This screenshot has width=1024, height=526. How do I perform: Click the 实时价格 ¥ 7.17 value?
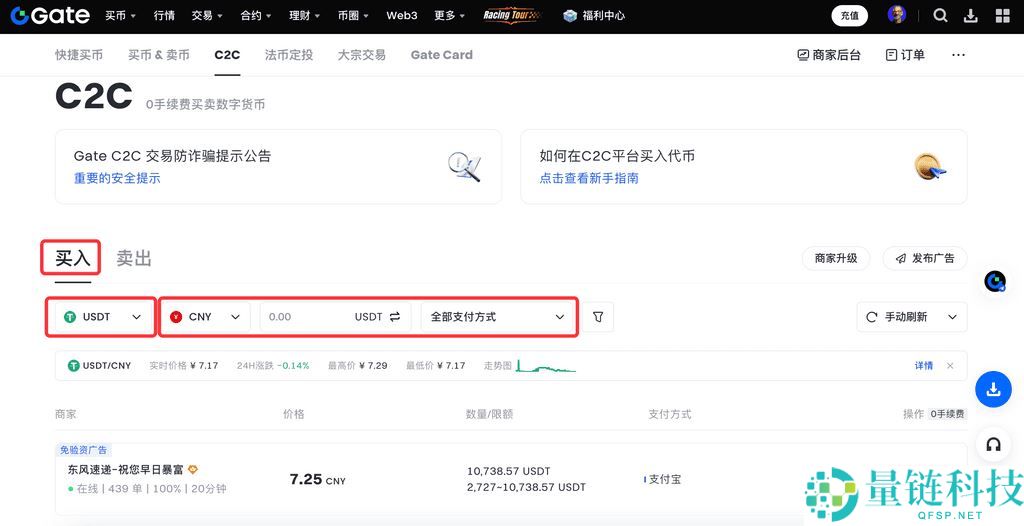(184, 366)
